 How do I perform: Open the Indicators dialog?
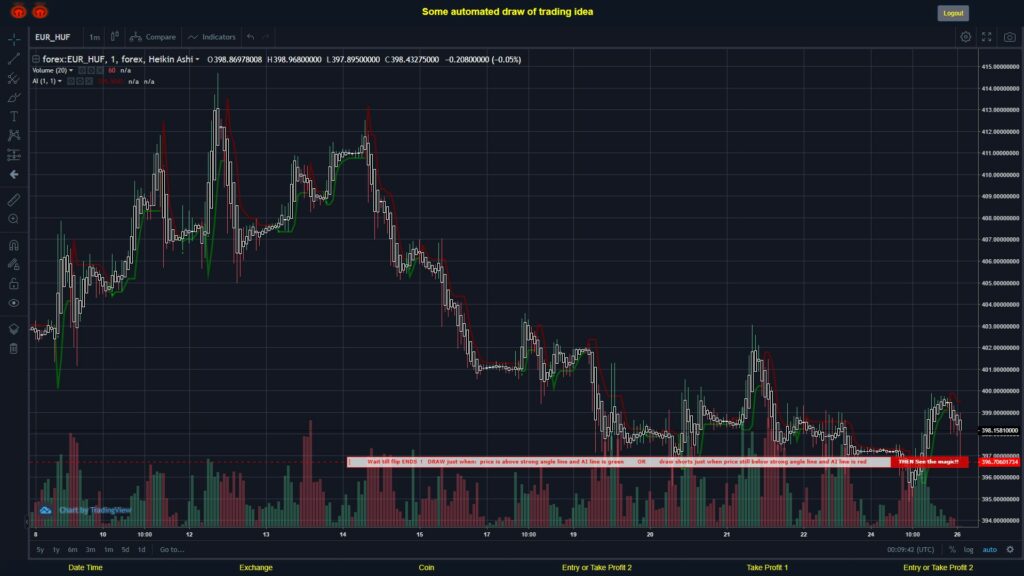(x=212, y=37)
